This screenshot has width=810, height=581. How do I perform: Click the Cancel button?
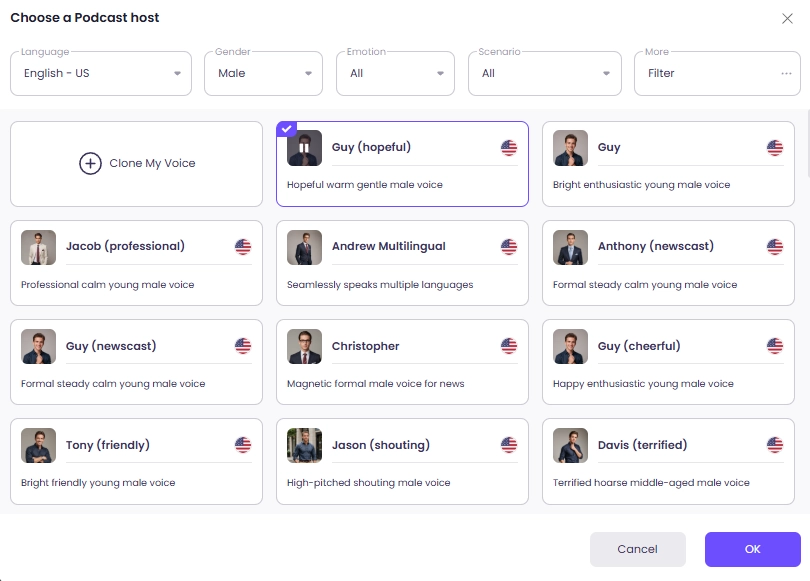pyautogui.click(x=637, y=549)
